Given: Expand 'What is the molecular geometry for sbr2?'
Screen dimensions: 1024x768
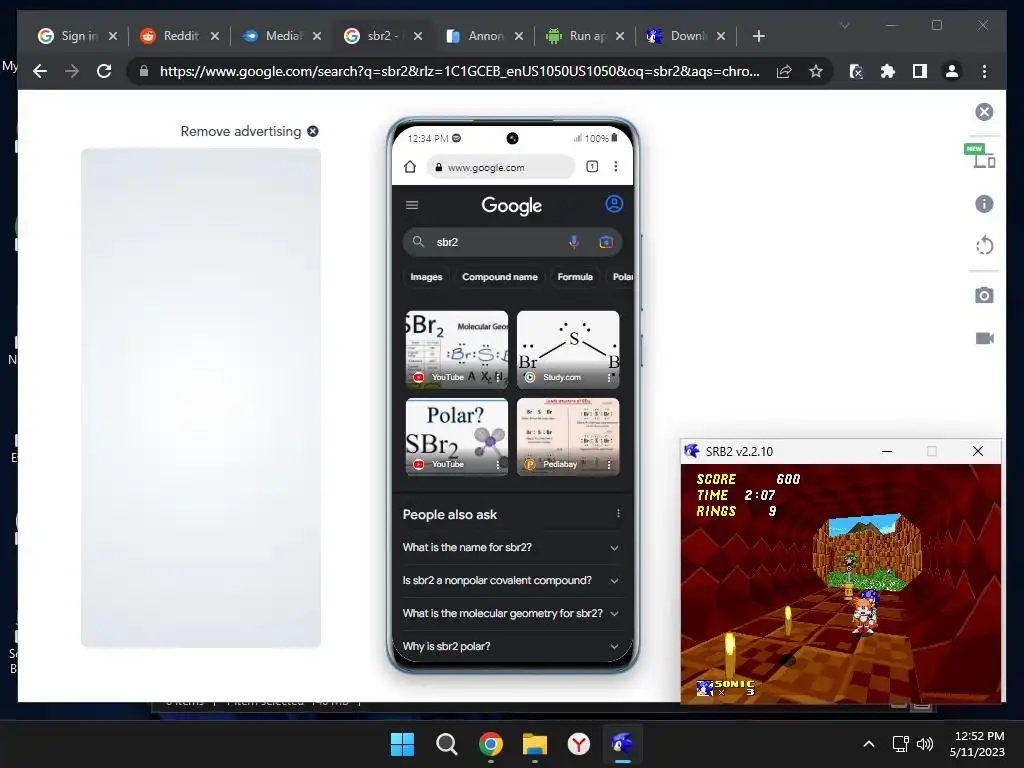Looking at the screenshot, I should [511, 613].
